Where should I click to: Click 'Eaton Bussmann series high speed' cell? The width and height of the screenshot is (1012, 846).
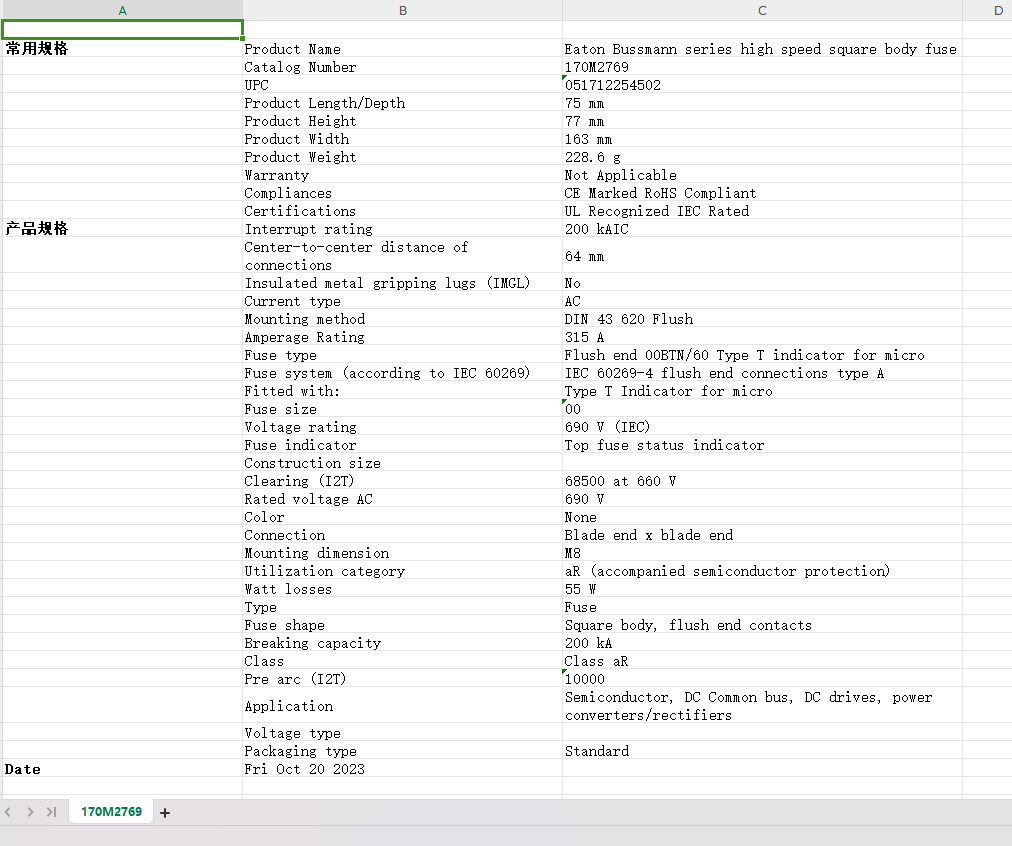pos(762,49)
